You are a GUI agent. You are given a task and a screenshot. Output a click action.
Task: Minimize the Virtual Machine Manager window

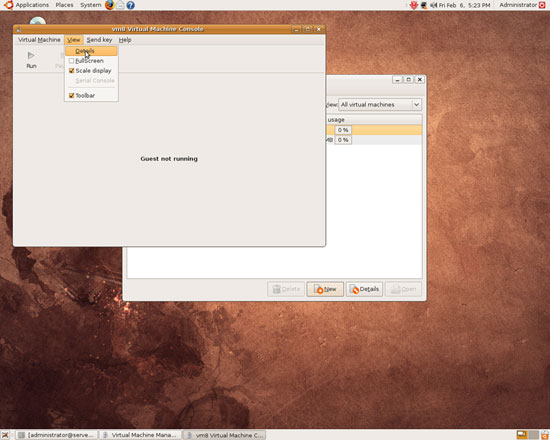tap(397, 80)
